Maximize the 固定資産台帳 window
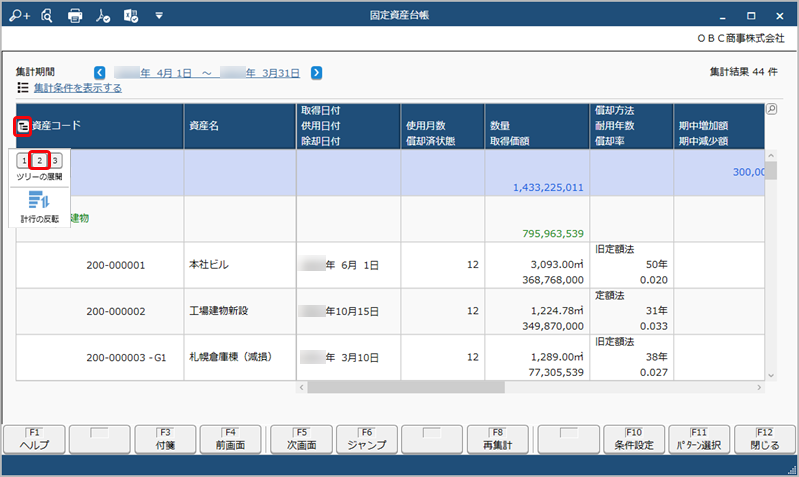799x477 pixels. [751, 16]
